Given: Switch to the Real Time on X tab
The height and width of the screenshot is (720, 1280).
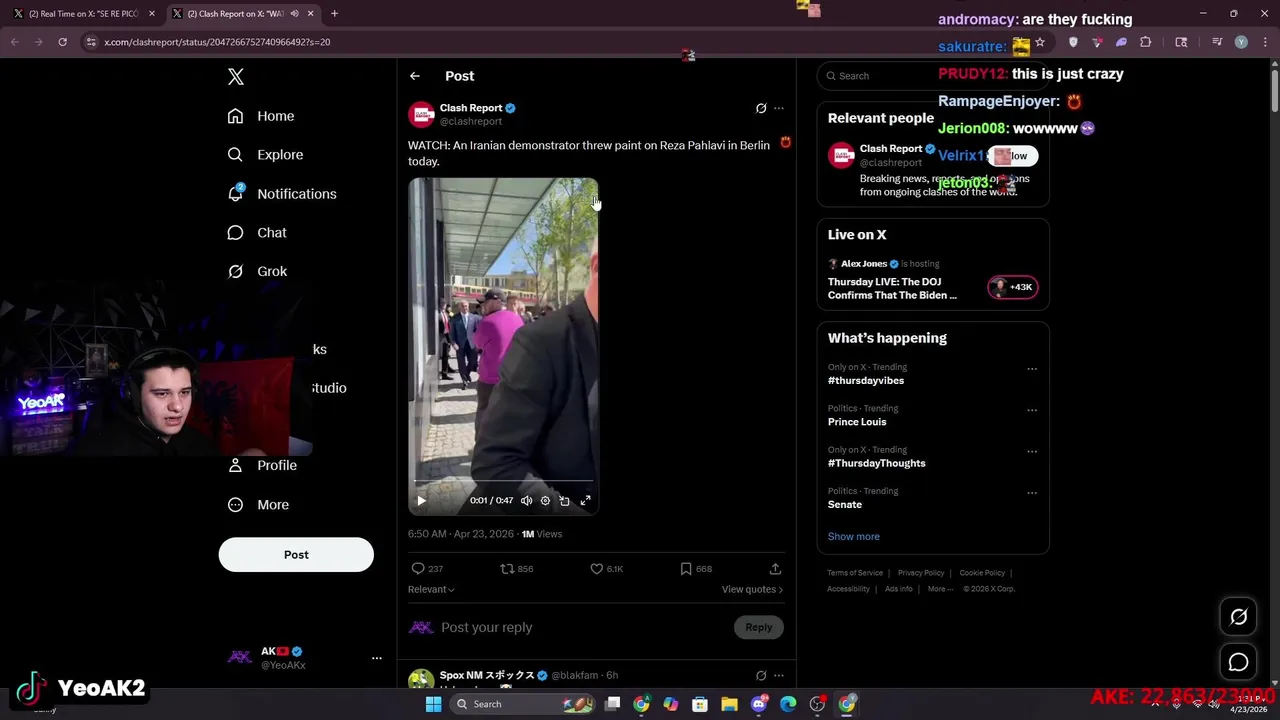Looking at the screenshot, I should pos(83,14).
